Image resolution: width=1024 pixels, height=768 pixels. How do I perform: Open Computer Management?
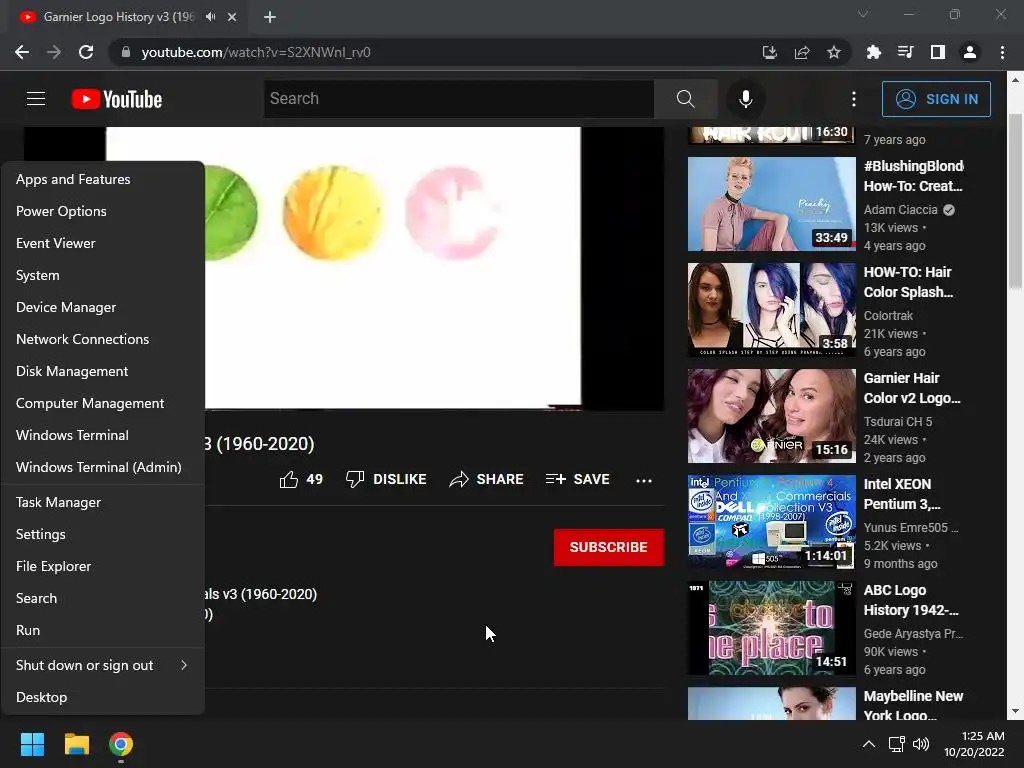(103, 403)
